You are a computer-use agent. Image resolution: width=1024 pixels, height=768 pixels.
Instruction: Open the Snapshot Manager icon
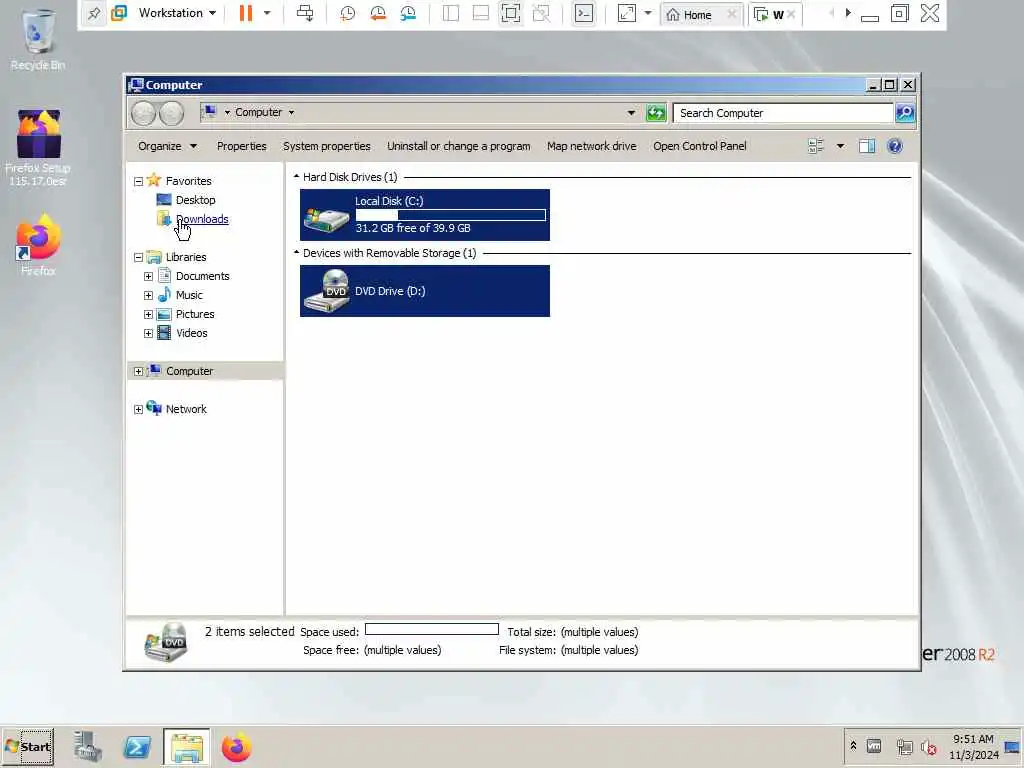(408, 13)
